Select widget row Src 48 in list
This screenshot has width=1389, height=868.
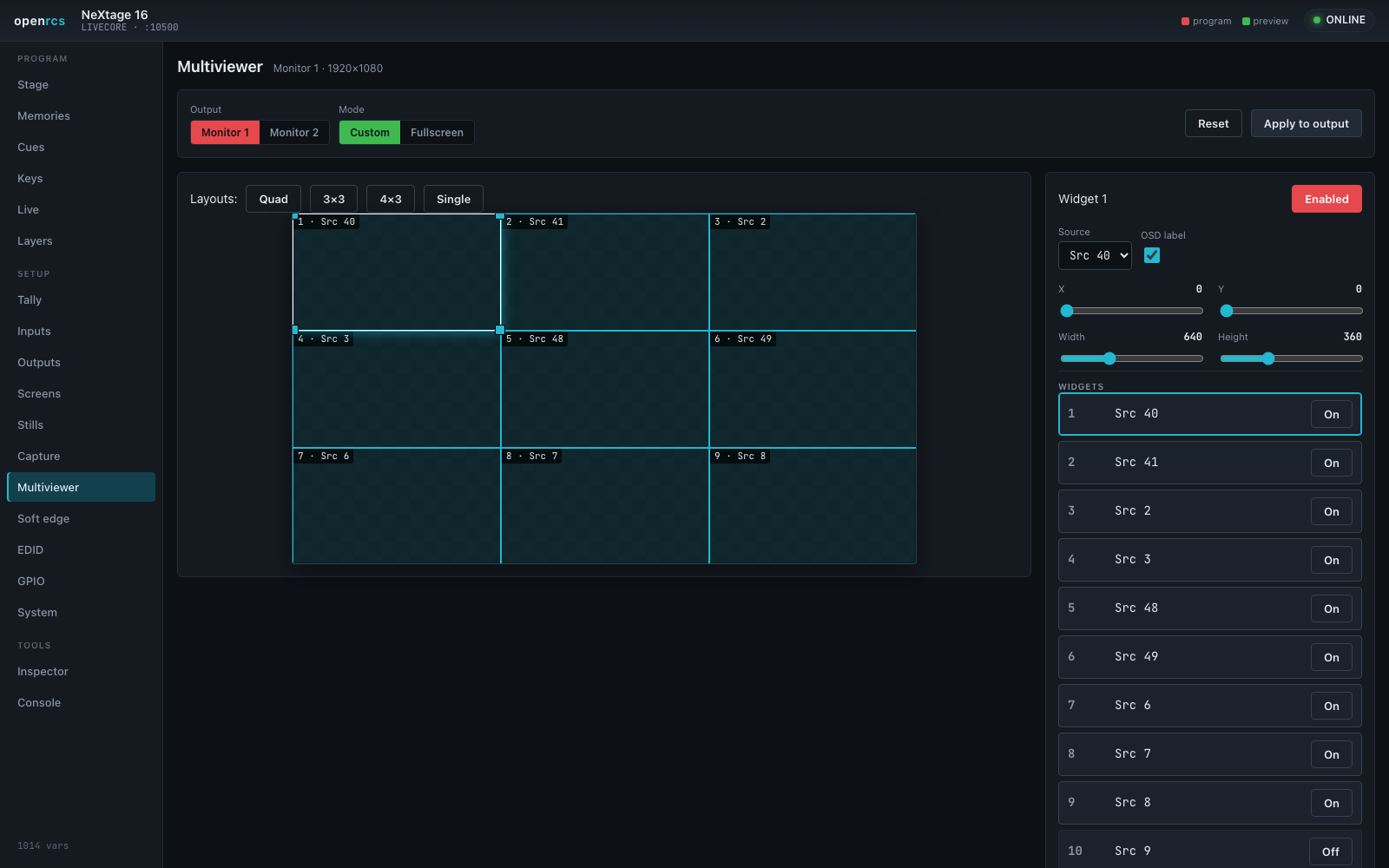click(1210, 608)
